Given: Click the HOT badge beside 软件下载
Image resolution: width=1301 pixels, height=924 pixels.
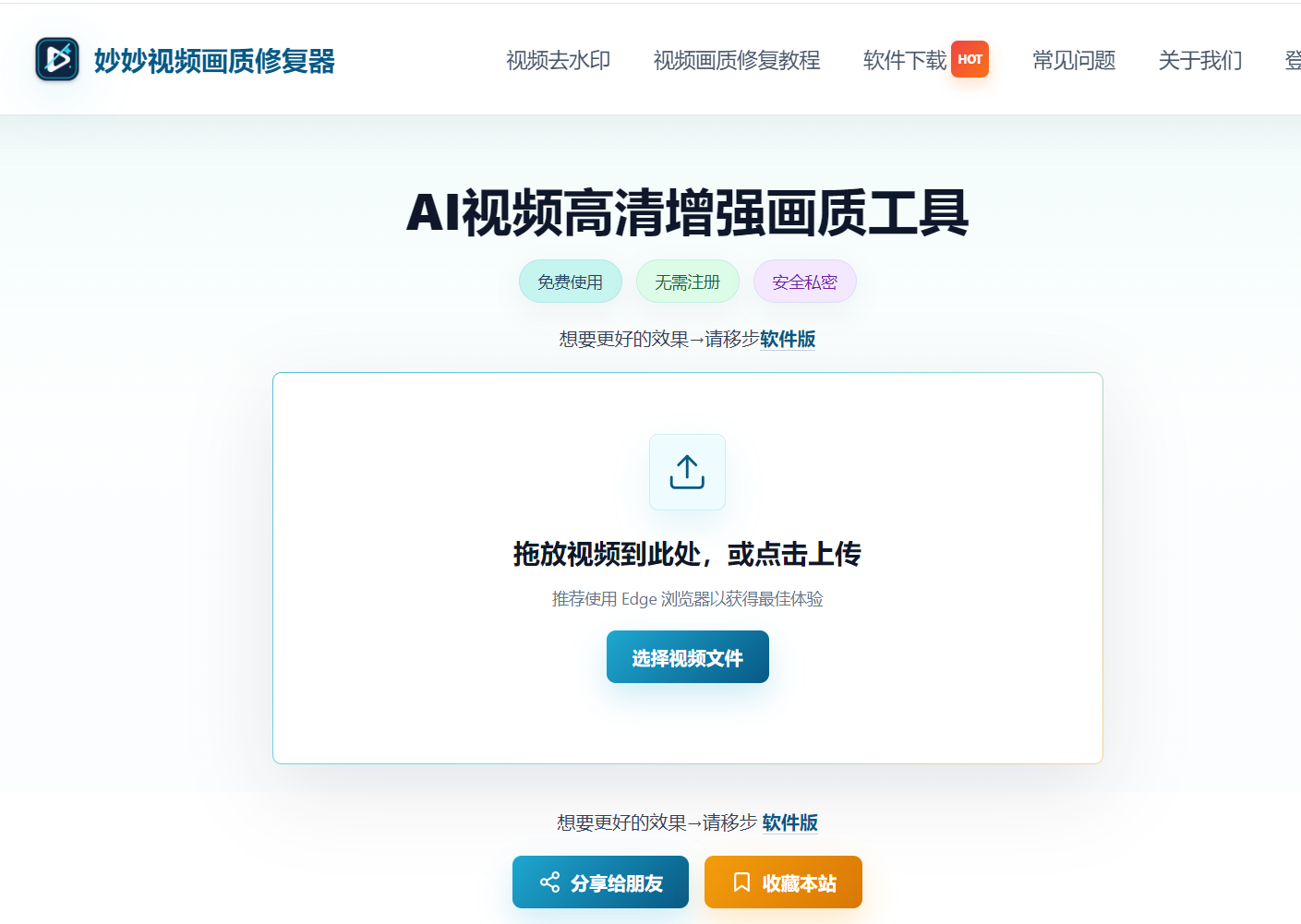Looking at the screenshot, I should [x=970, y=59].
